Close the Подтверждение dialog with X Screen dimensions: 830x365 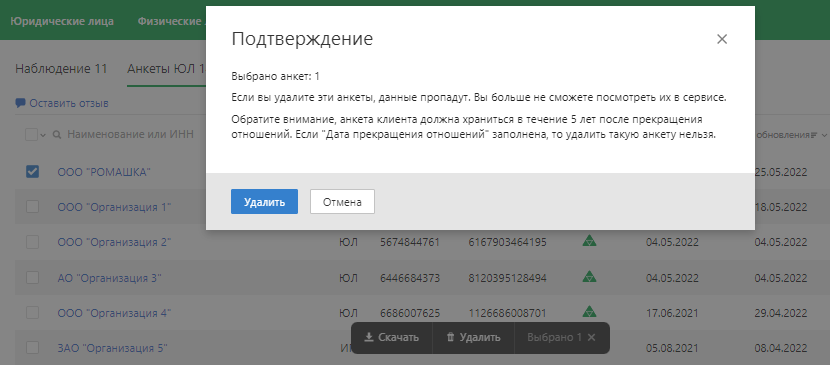pyautogui.click(x=722, y=39)
